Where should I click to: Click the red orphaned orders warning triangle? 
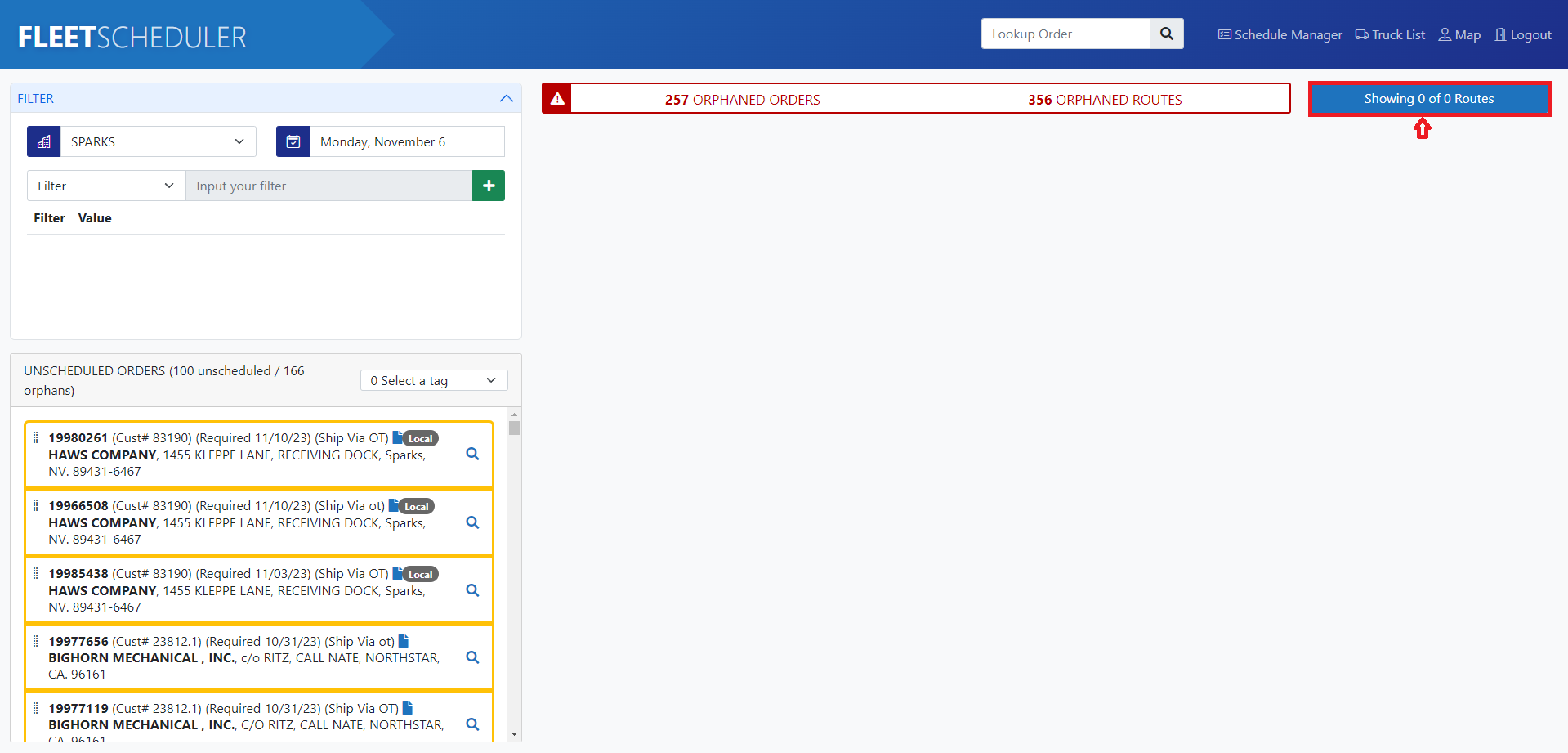click(557, 99)
